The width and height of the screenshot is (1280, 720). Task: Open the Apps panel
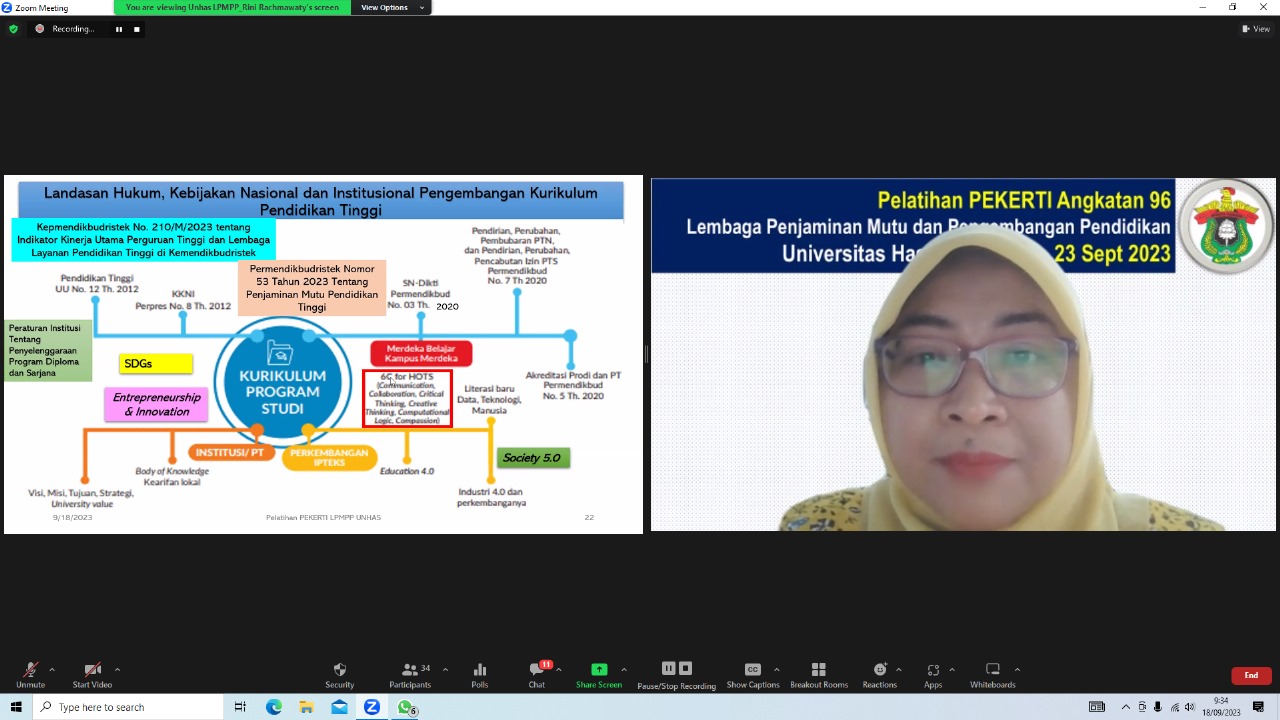tap(933, 675)
